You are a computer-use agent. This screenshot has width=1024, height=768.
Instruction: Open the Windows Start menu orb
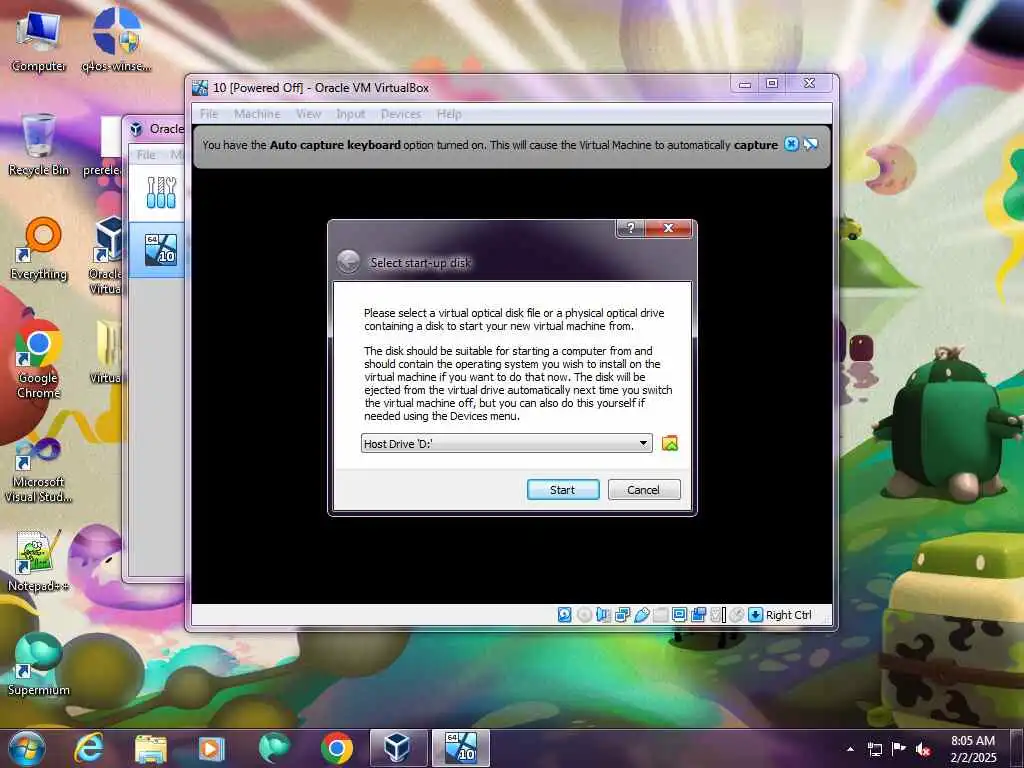click(x=27, y=748)
